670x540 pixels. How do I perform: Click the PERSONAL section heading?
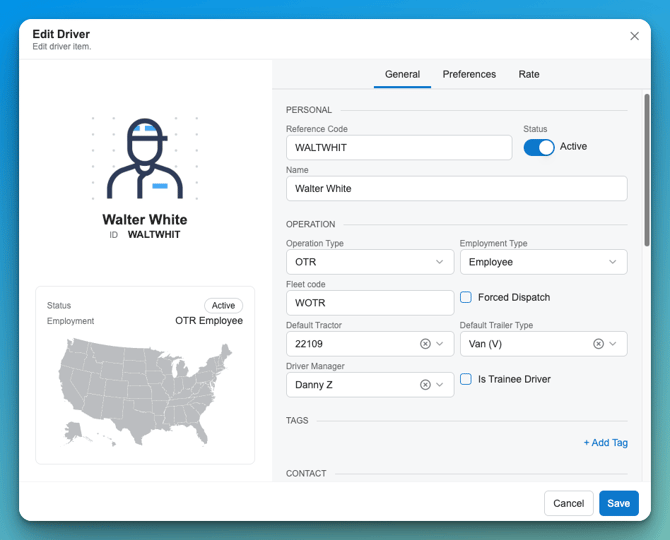[x=309, y=110]
